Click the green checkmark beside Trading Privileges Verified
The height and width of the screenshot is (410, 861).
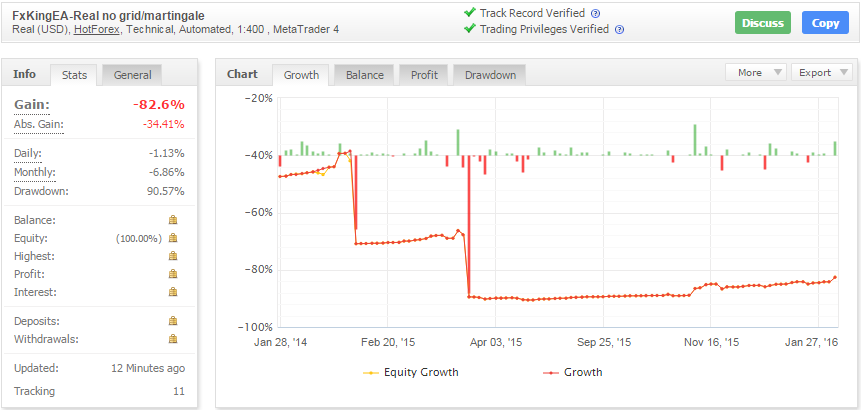pyautogui.click(x=469, y=29)
